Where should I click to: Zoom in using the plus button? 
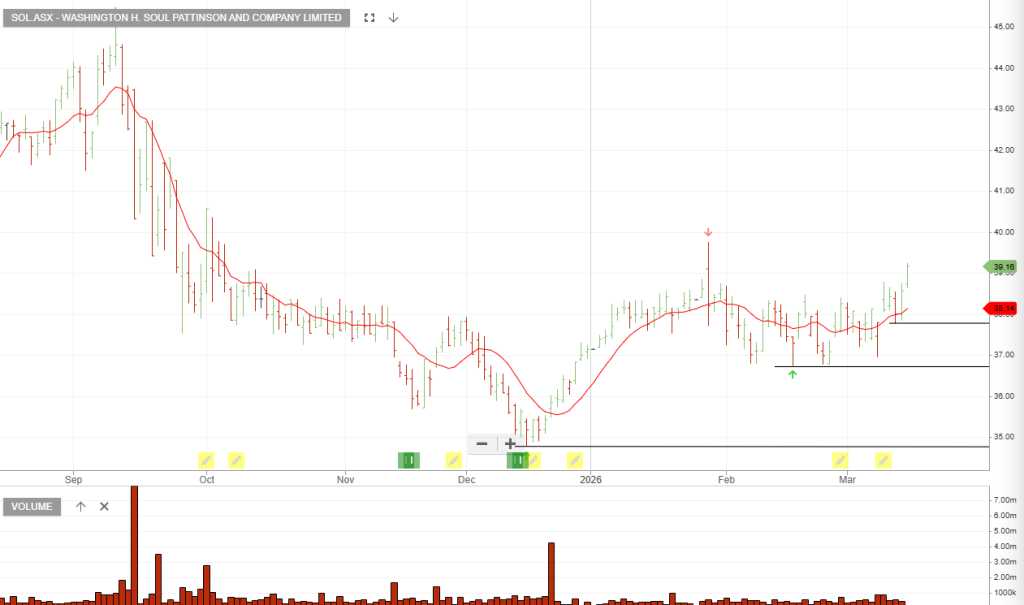(510, 443)
